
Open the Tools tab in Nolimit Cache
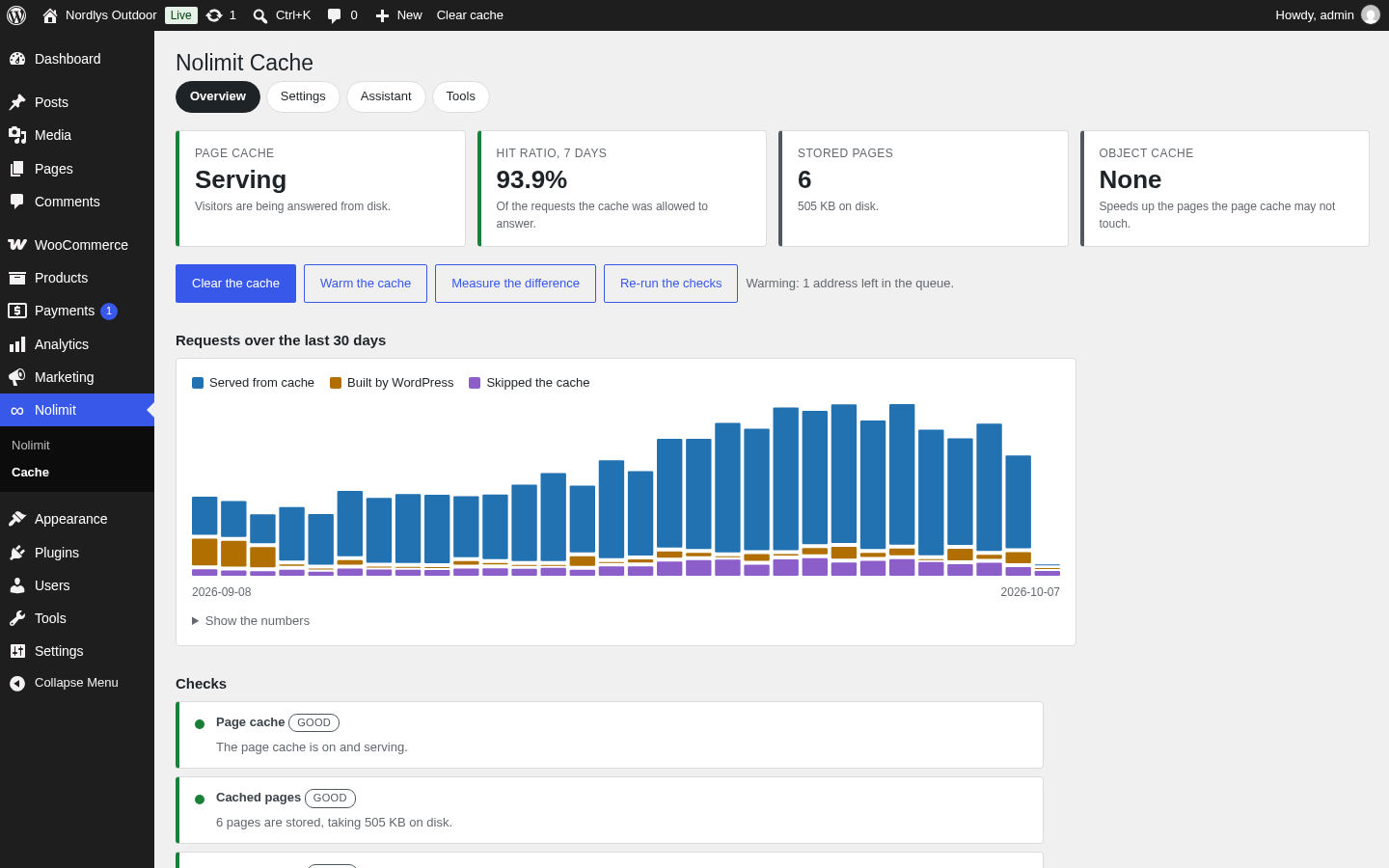(461, 96)
